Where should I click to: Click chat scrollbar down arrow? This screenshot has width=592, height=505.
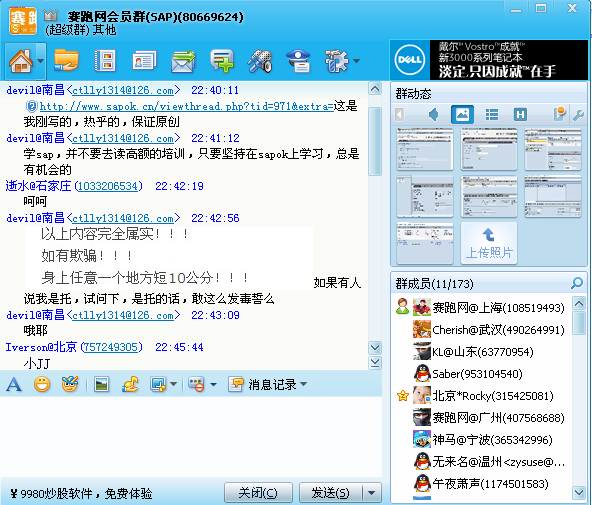point(375,347)
